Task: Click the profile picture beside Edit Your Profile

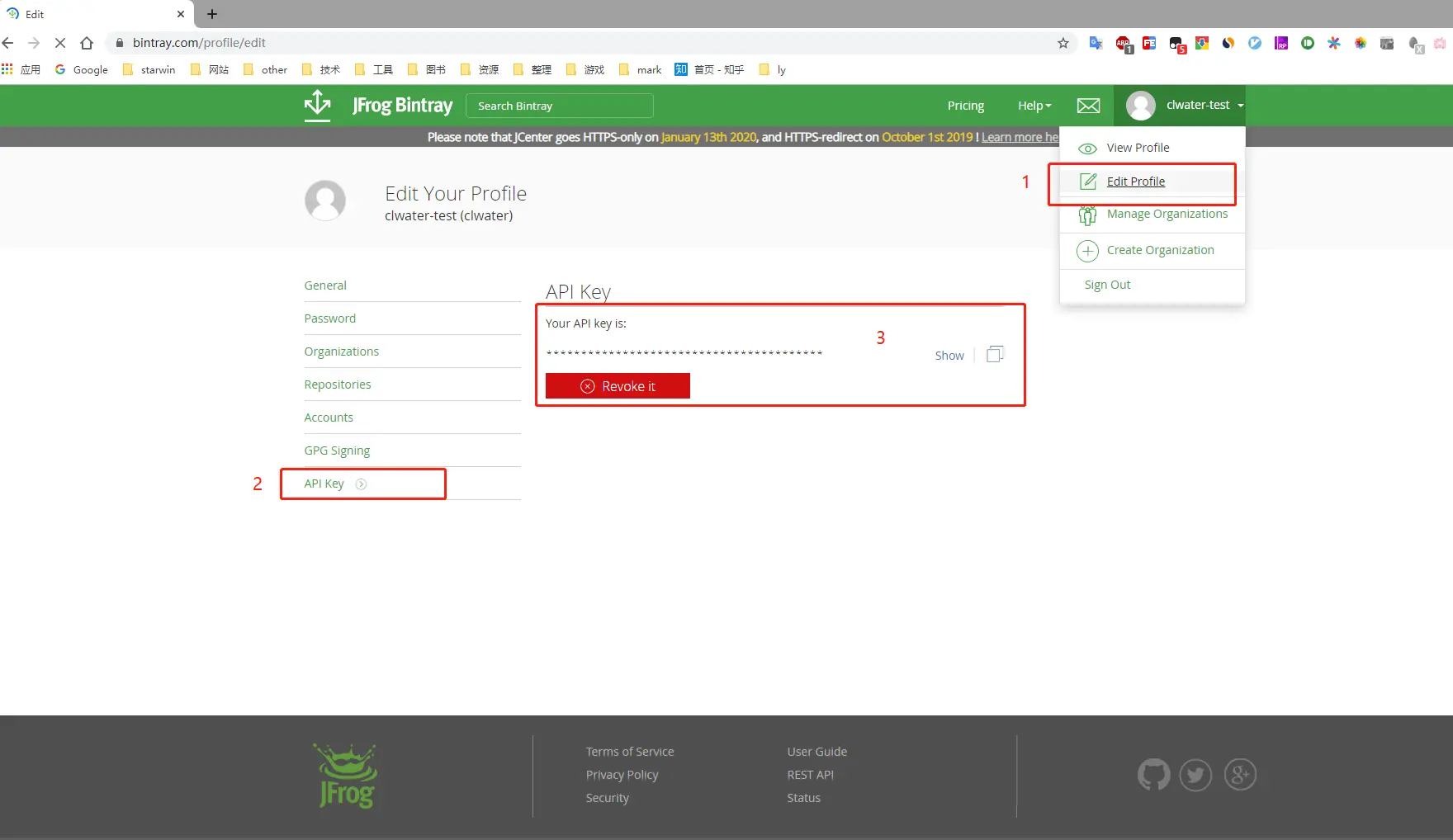Action: pos(325,201)
